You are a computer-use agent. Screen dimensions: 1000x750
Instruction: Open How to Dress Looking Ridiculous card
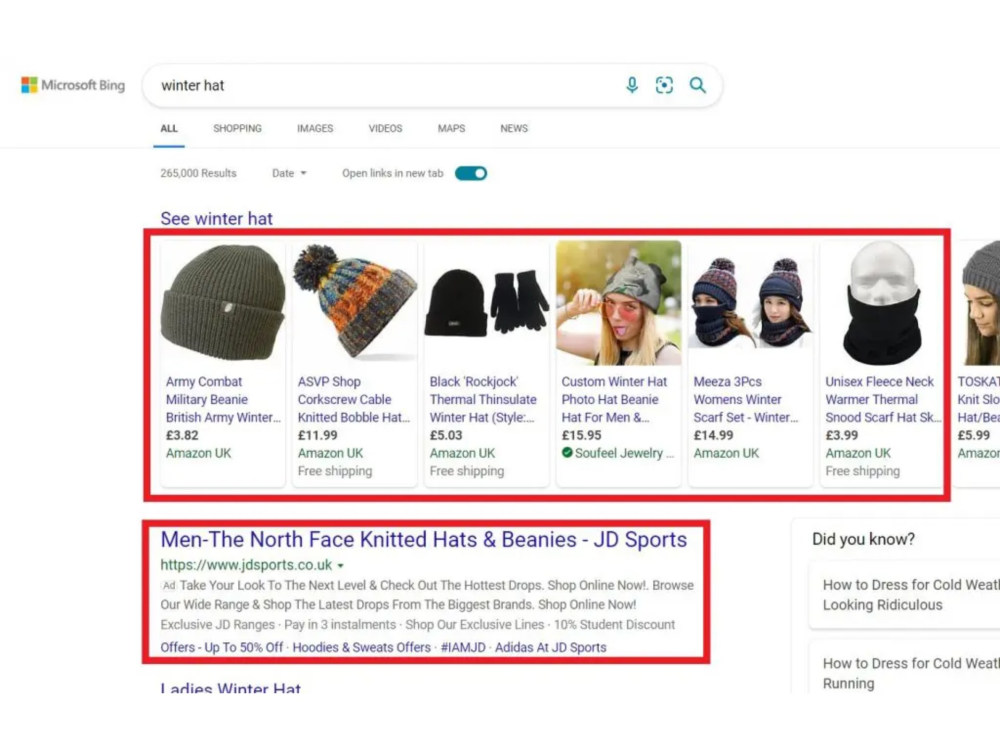pos(904,595)
